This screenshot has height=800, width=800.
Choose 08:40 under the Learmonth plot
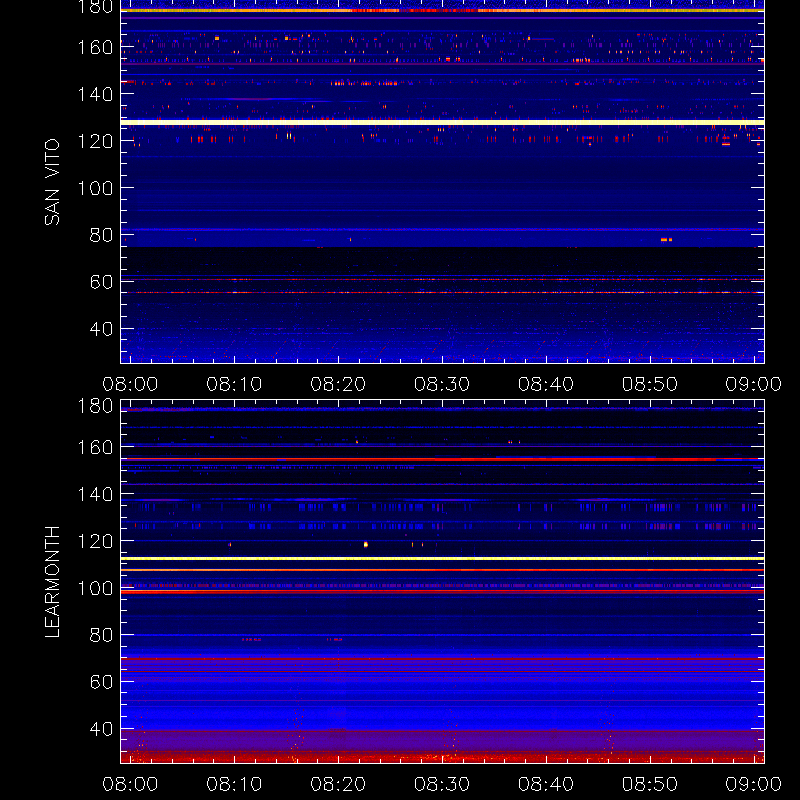[x=546, y=784]
